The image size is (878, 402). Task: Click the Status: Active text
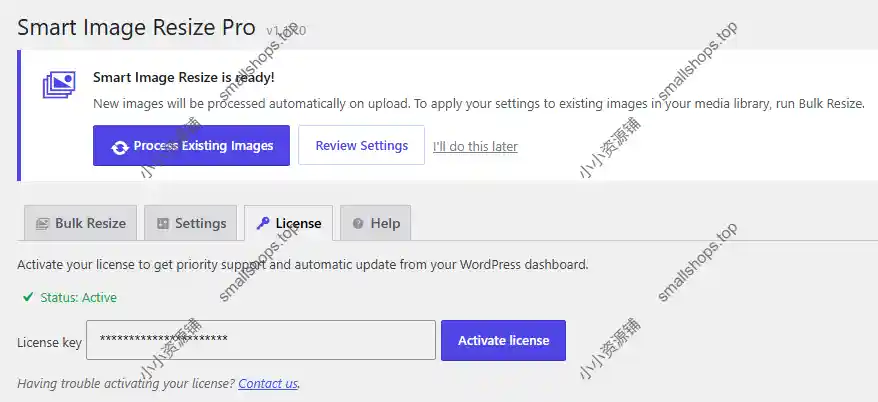pos(78,297)
